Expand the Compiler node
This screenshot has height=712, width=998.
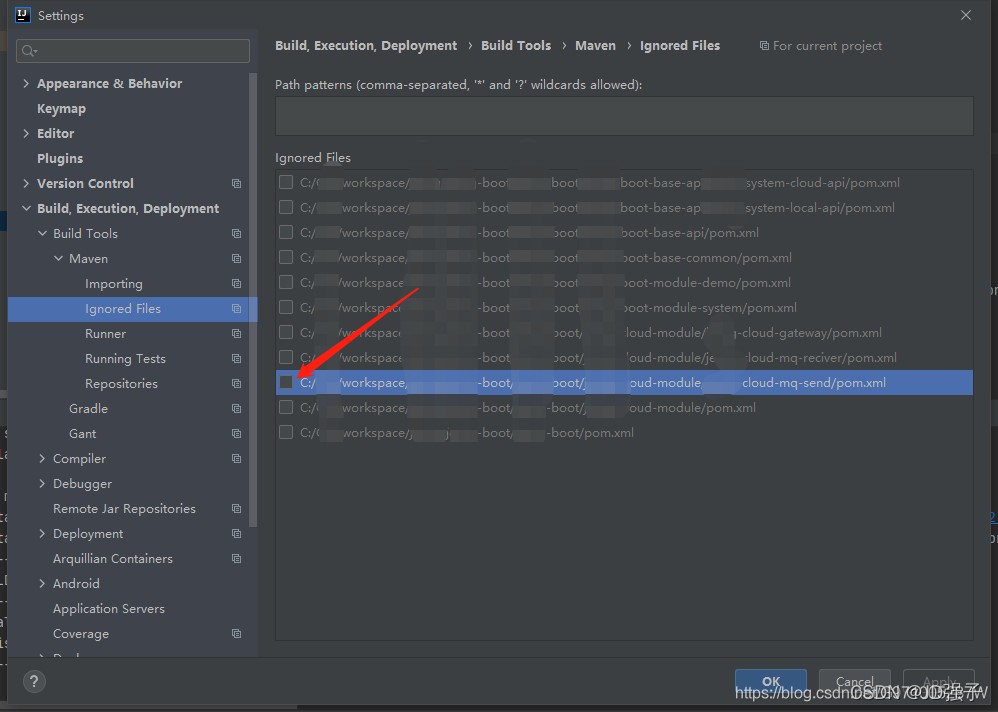[x=42, y=458]
